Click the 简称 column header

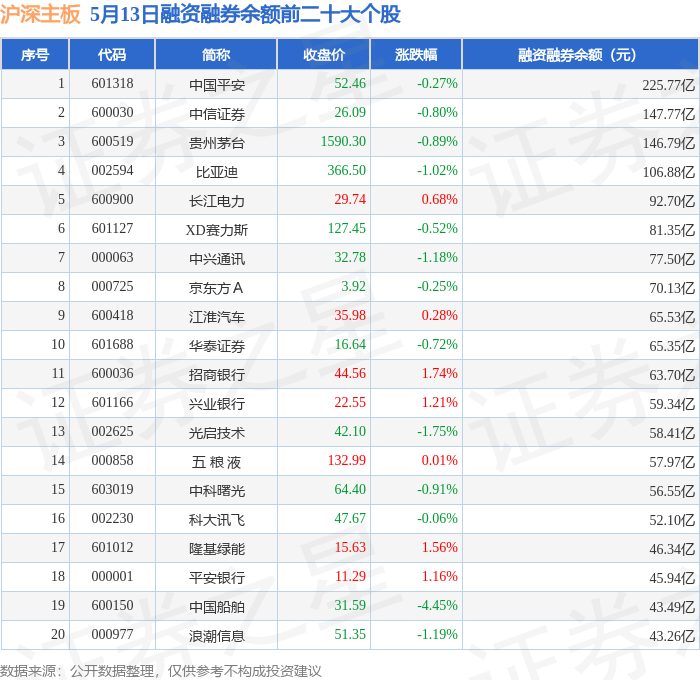pyautogui.click(x=216, y=54)
